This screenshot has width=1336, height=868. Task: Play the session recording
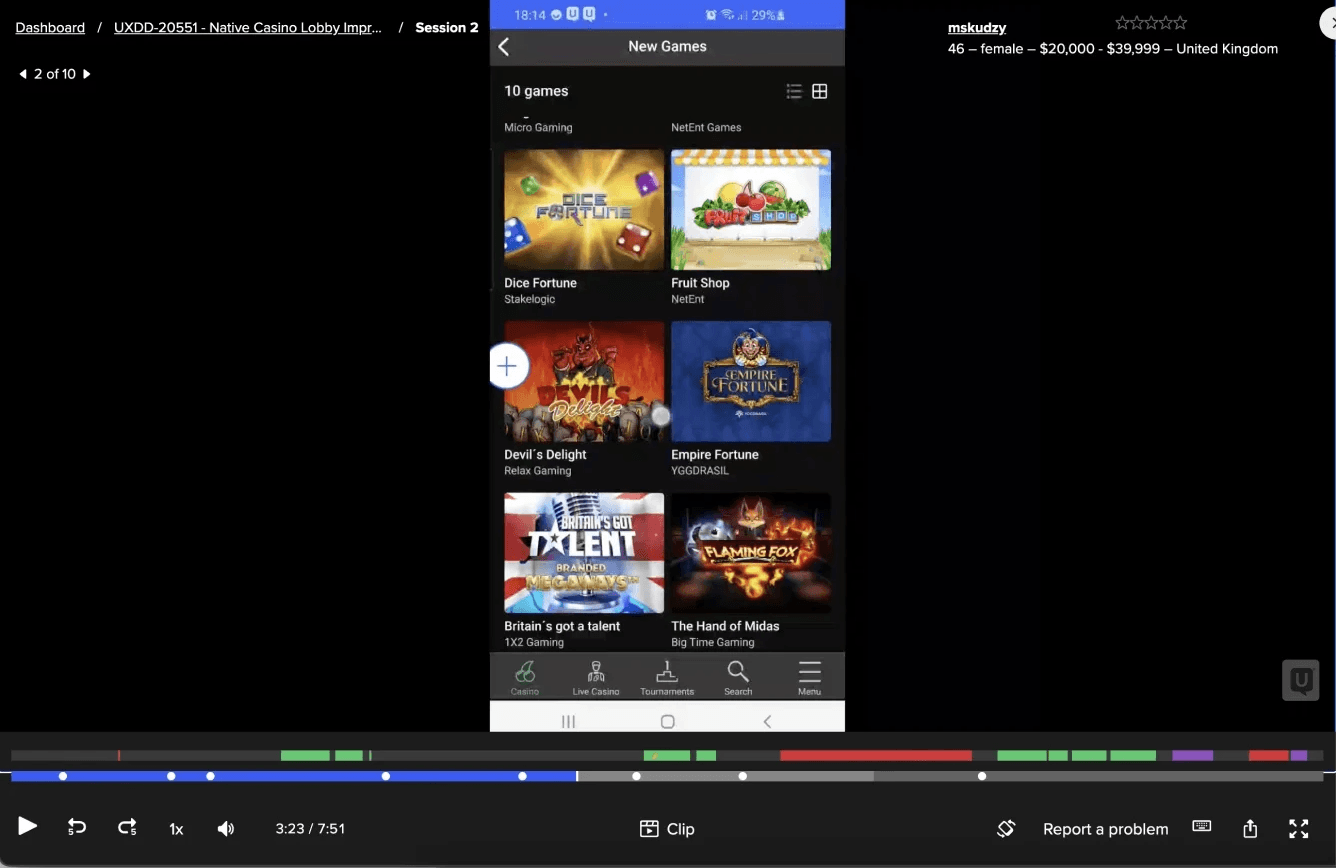point(28,827)
